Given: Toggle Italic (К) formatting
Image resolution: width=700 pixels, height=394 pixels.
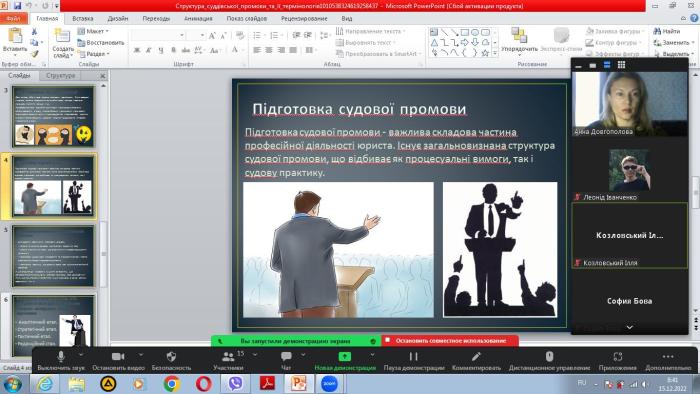Looking at the screenshot, I should coord(149,50).
